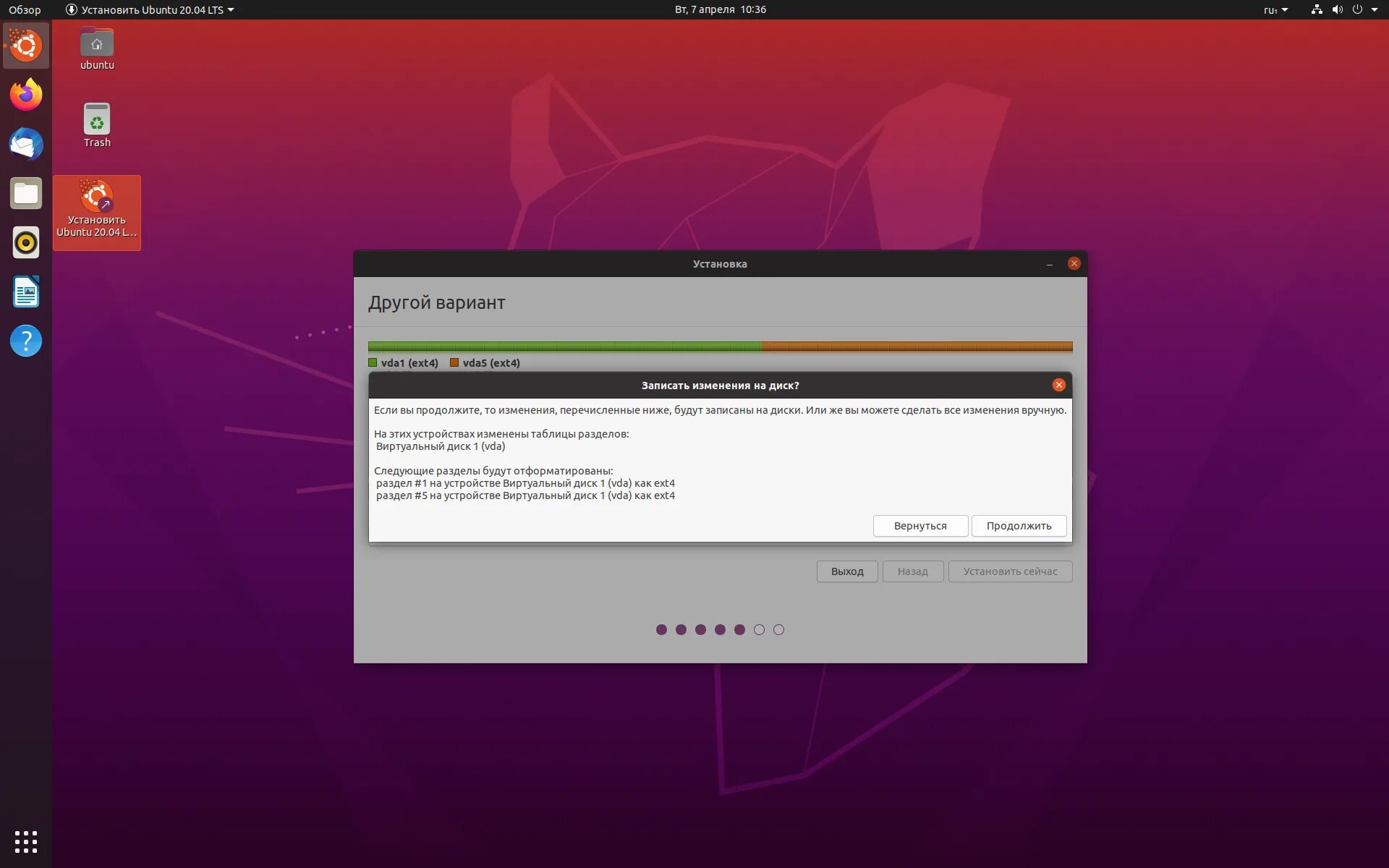Expand the 'Установить Ubuntu 20.04 LTS' app menu

pyautogui.click(x=150, y=9)
